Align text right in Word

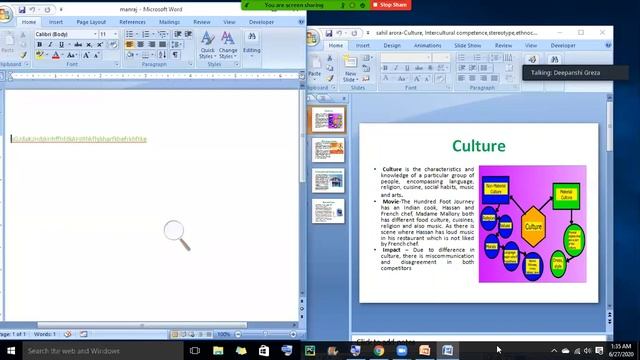(x=152, y=44)
